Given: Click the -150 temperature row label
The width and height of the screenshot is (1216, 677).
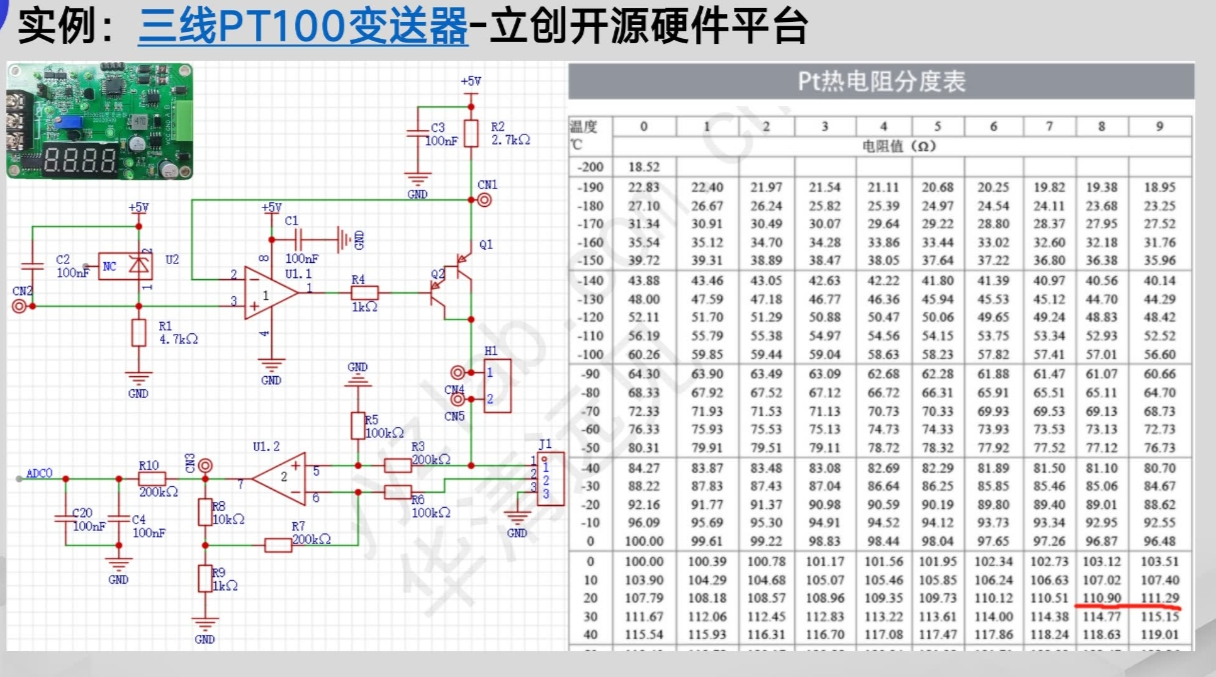Looking at the screenshot, I should point(590,261).
